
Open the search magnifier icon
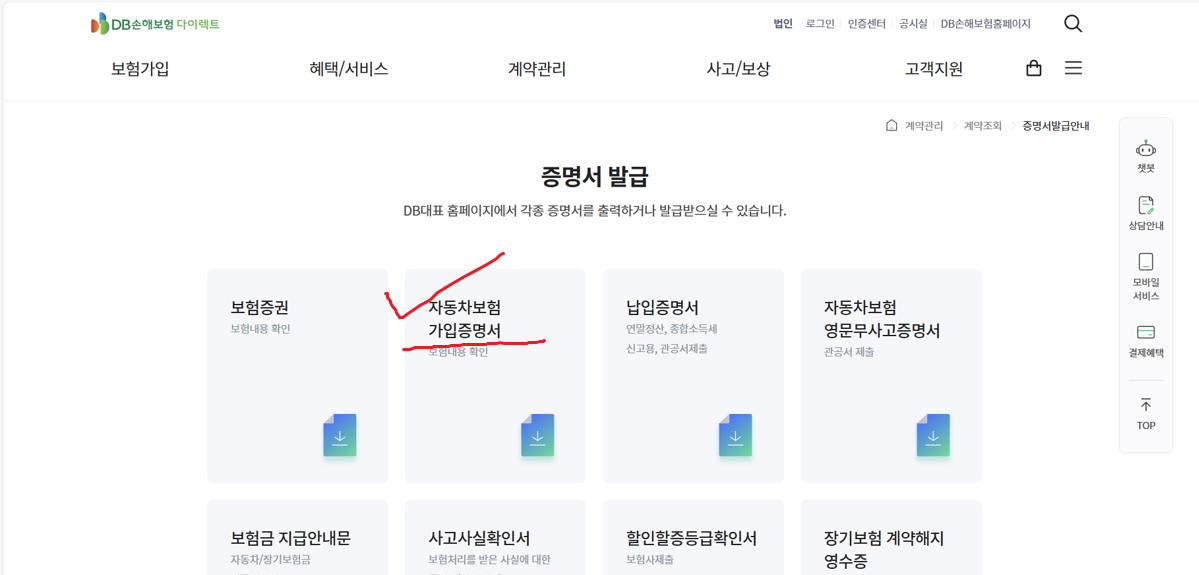click(1073, 24)
